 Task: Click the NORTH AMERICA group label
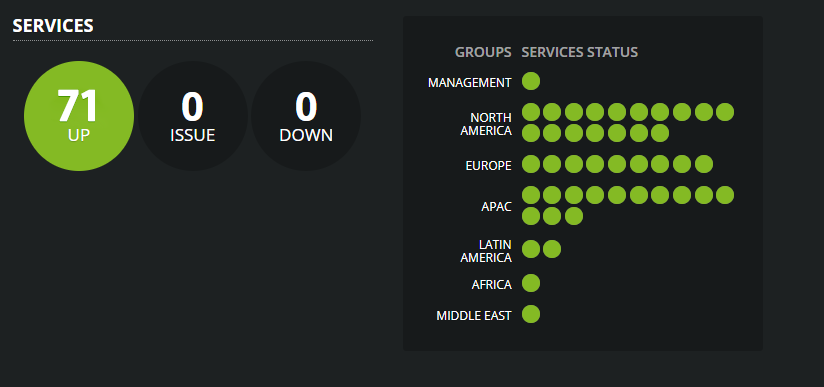486,124
